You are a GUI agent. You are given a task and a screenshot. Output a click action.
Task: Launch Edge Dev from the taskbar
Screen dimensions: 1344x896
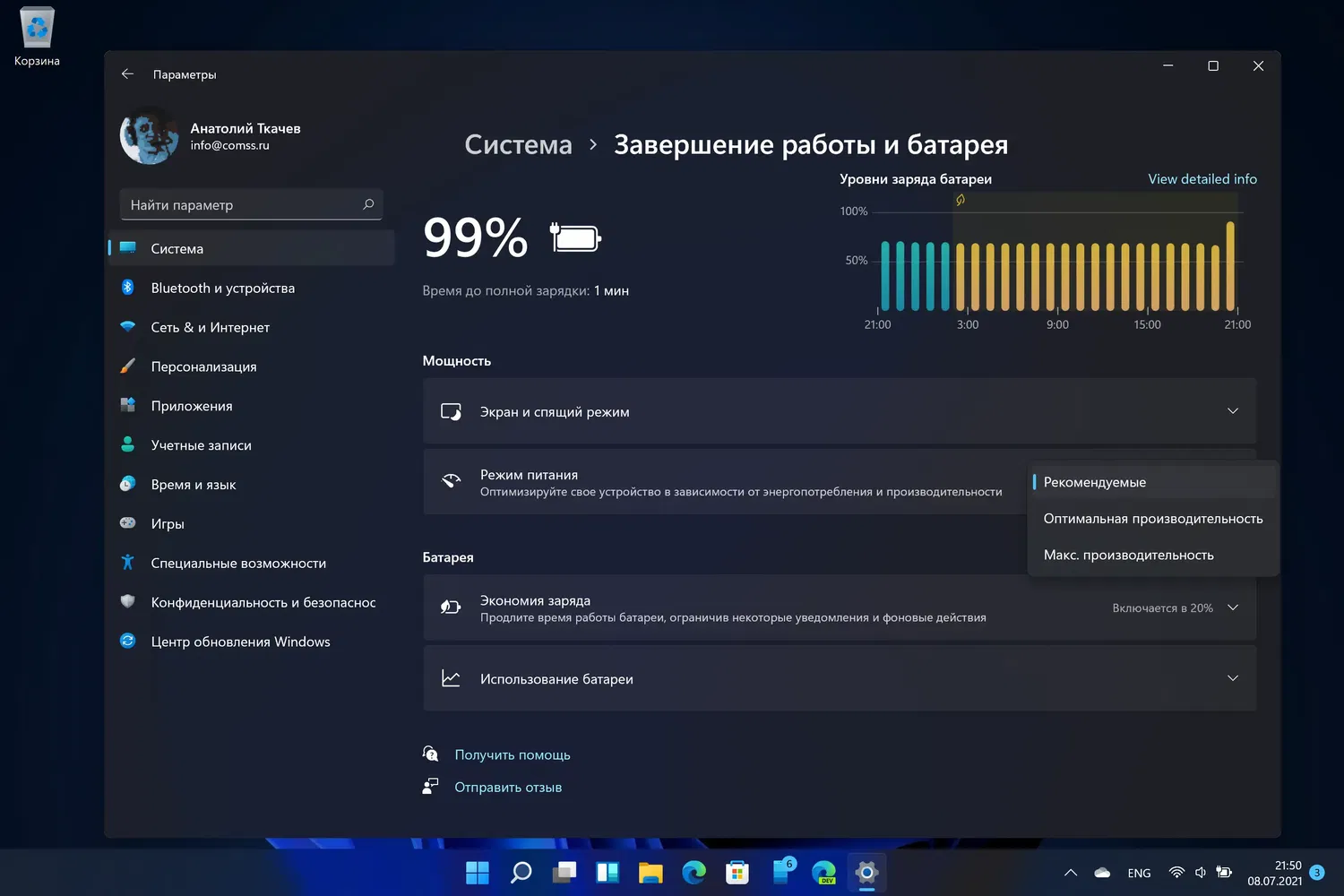click(824, 873)
